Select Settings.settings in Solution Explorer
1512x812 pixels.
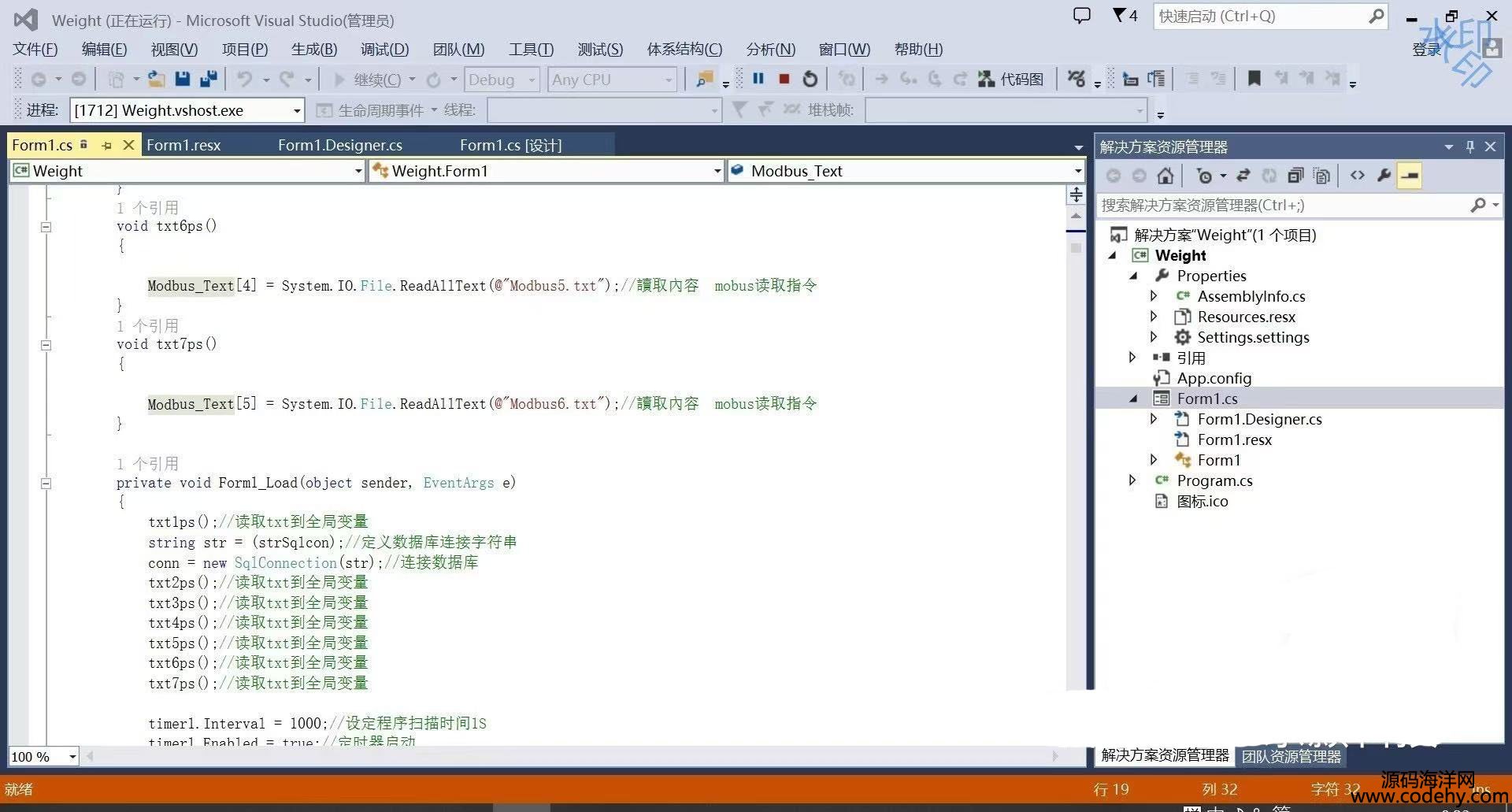(1253, 337)
